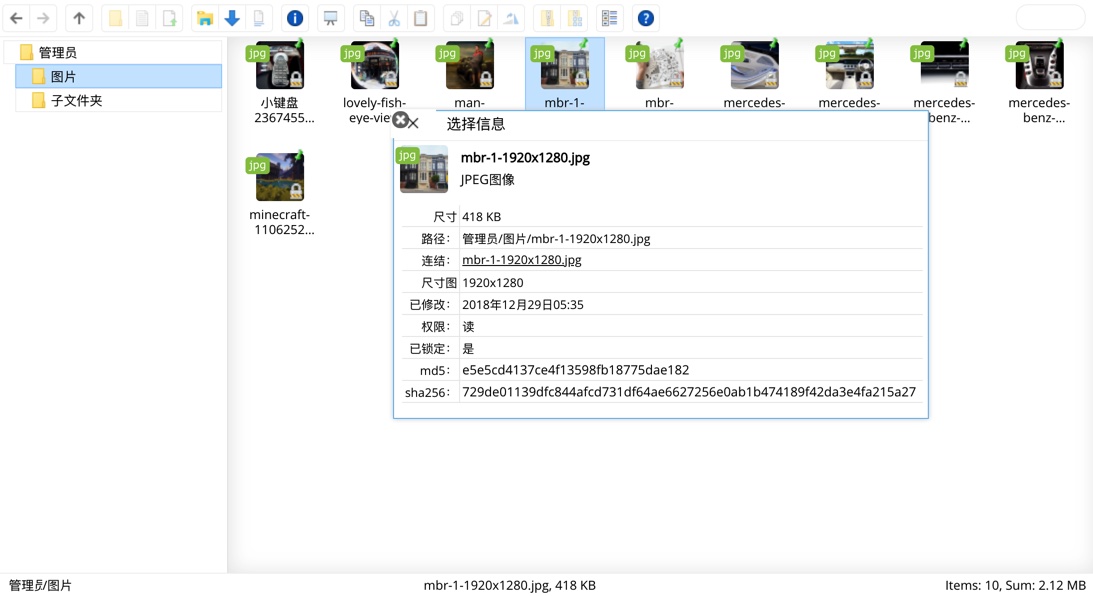
Task: Create a new folder from toolbar
Action: pyautogui.click(x=115, y=18)
